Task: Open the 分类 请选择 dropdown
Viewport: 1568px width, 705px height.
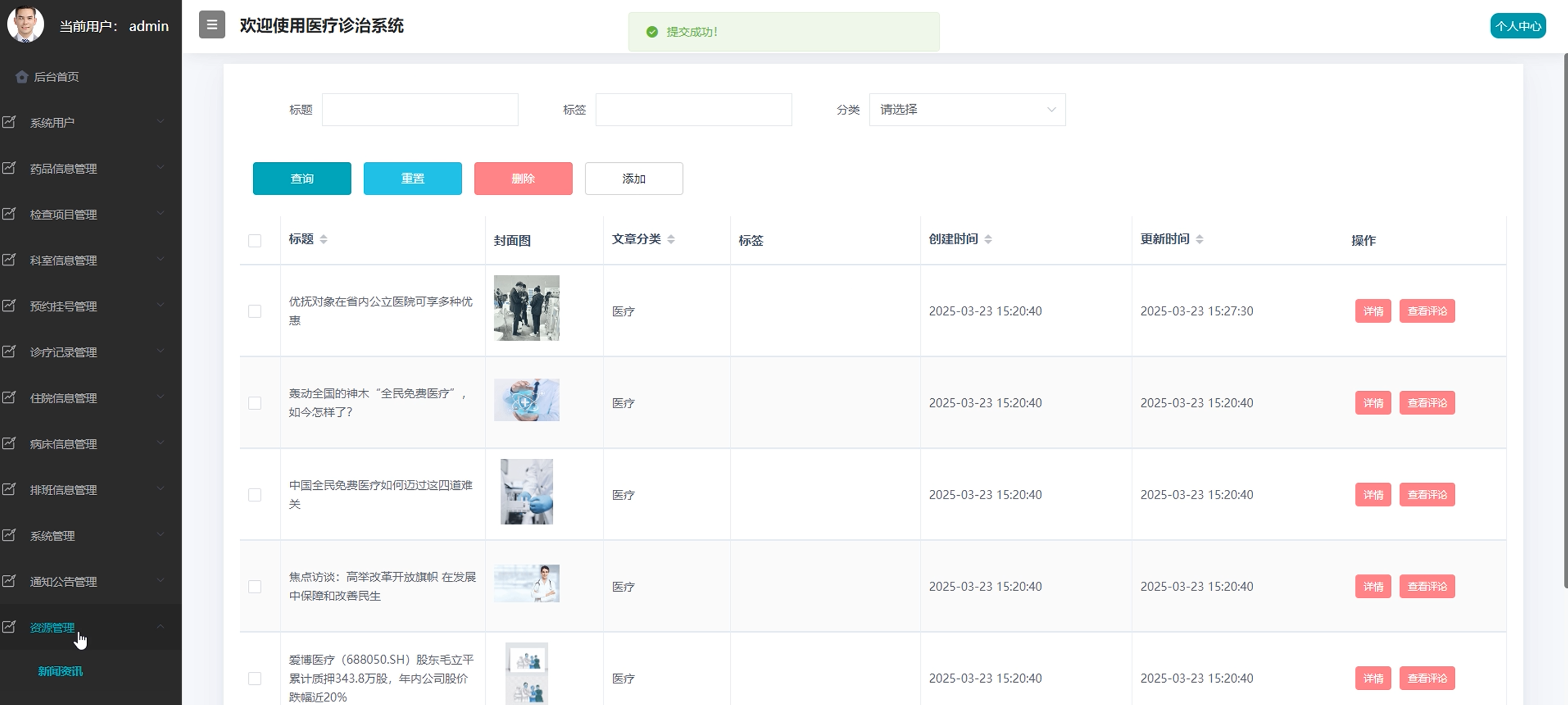Action: pos(967,110)
